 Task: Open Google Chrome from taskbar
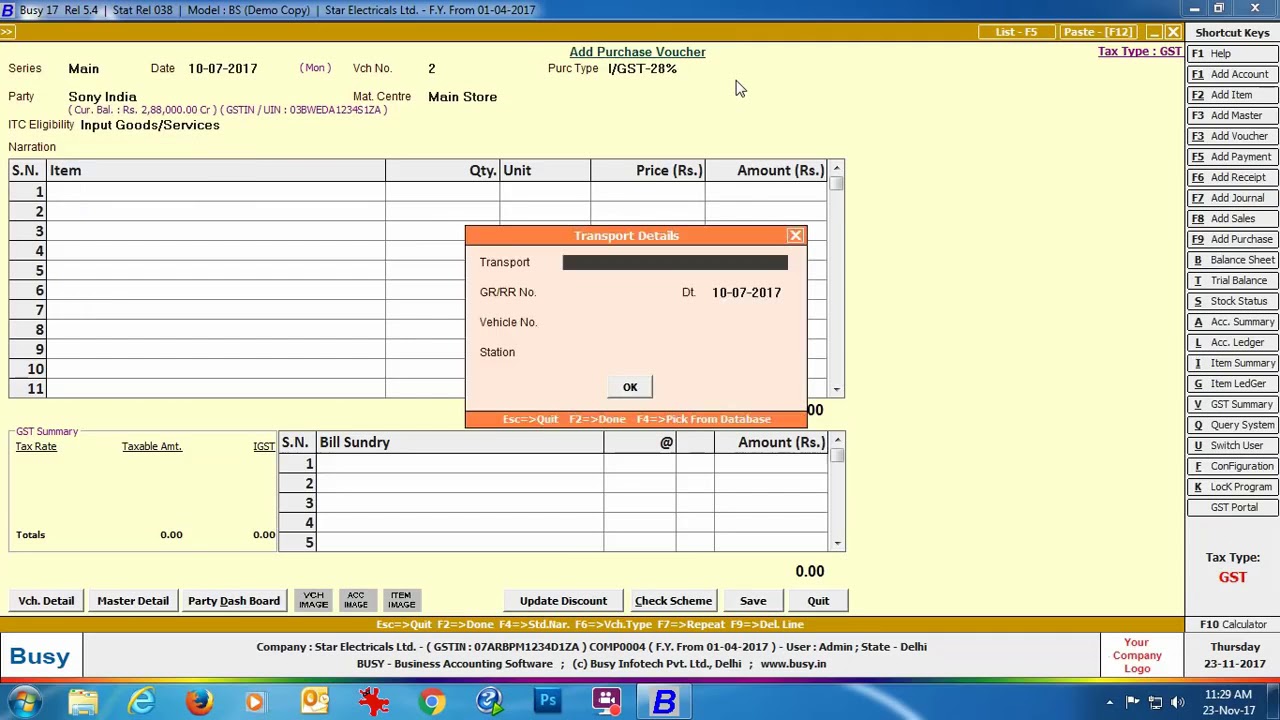pyautogui.click(x=432, y=702)
